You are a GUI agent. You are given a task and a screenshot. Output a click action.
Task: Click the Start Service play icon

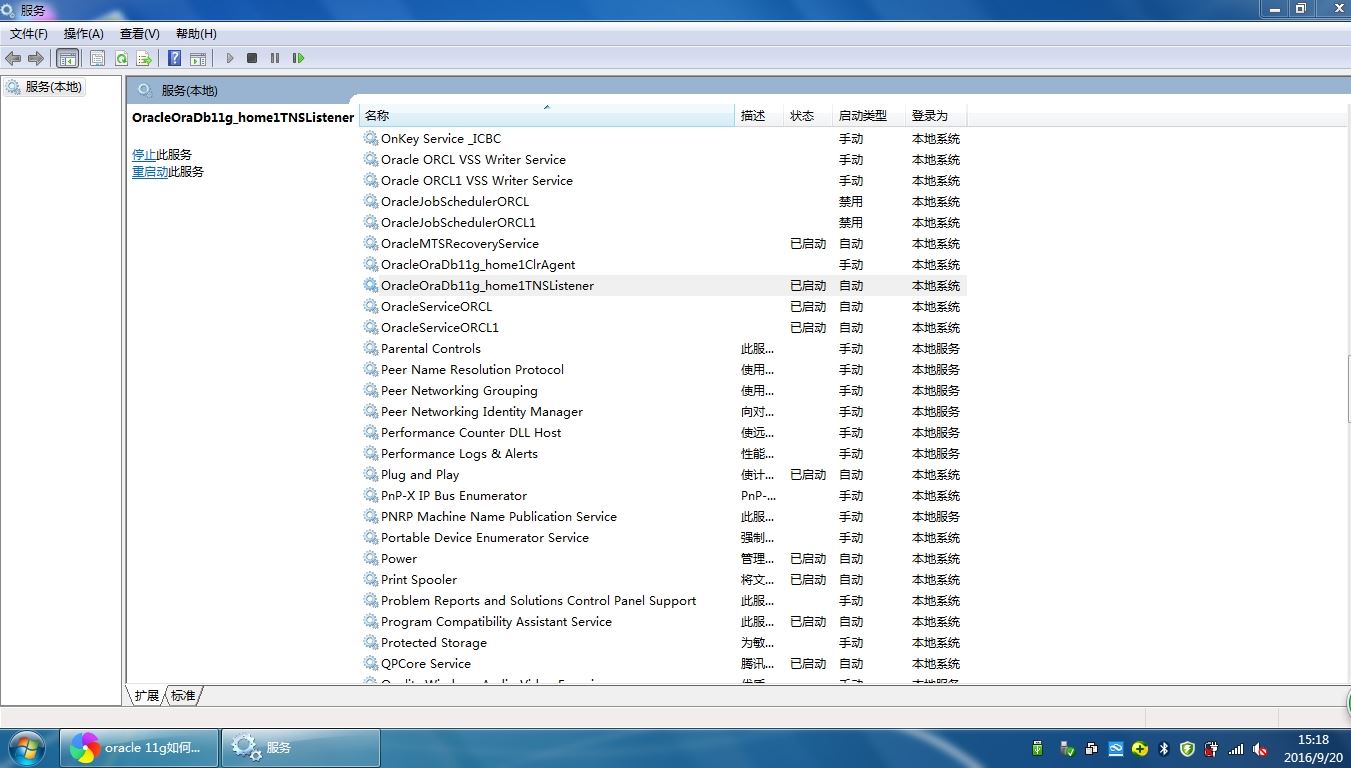tap(229, 58)
